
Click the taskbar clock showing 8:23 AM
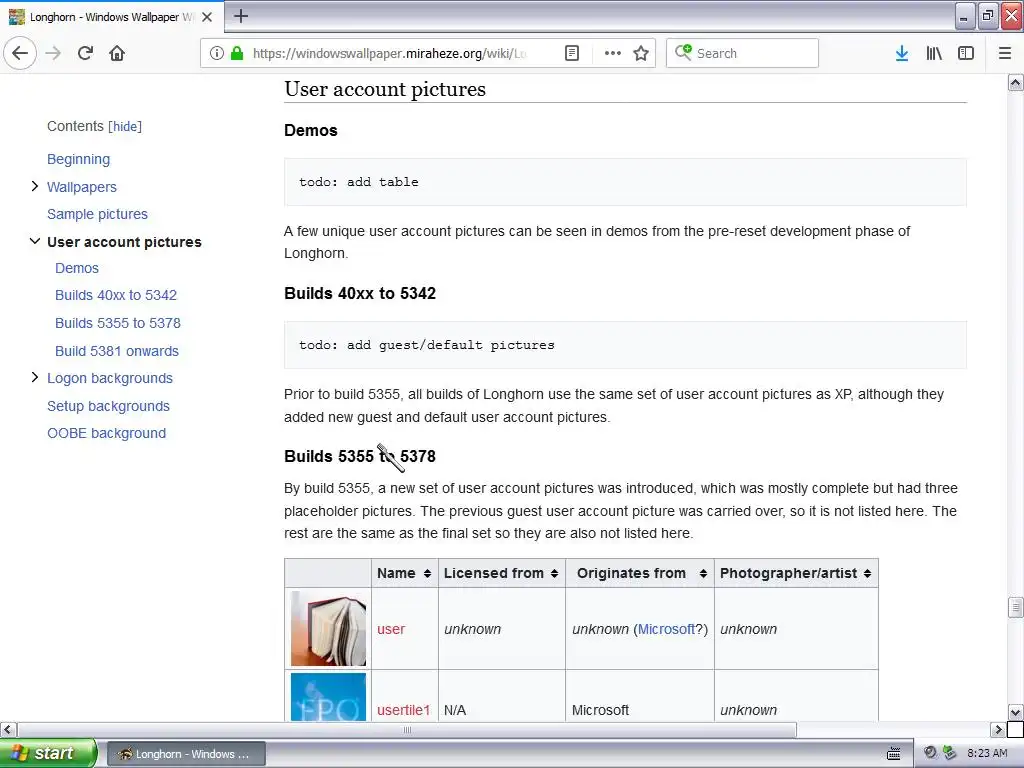tap(987, 754)
